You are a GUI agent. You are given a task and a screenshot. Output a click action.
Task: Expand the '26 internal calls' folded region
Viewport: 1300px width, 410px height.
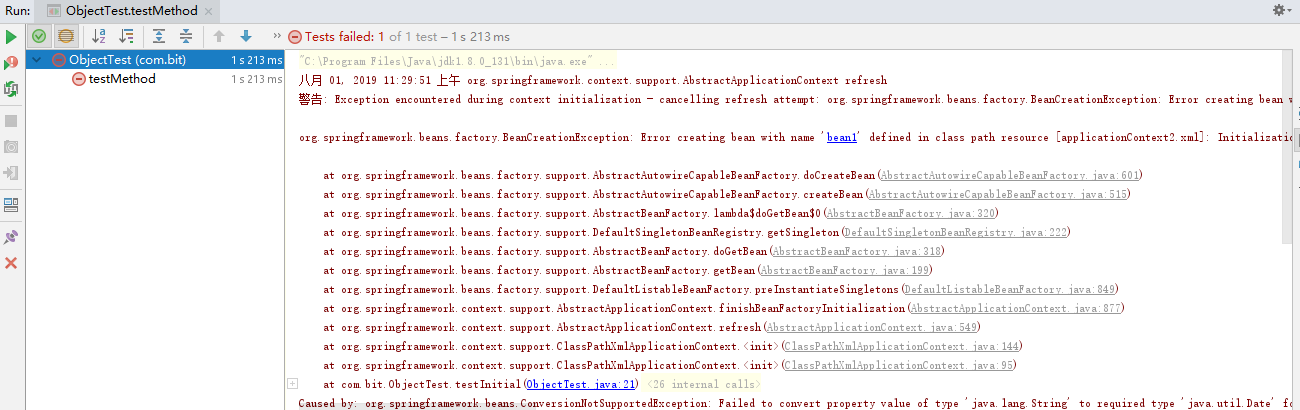(703, 384)
